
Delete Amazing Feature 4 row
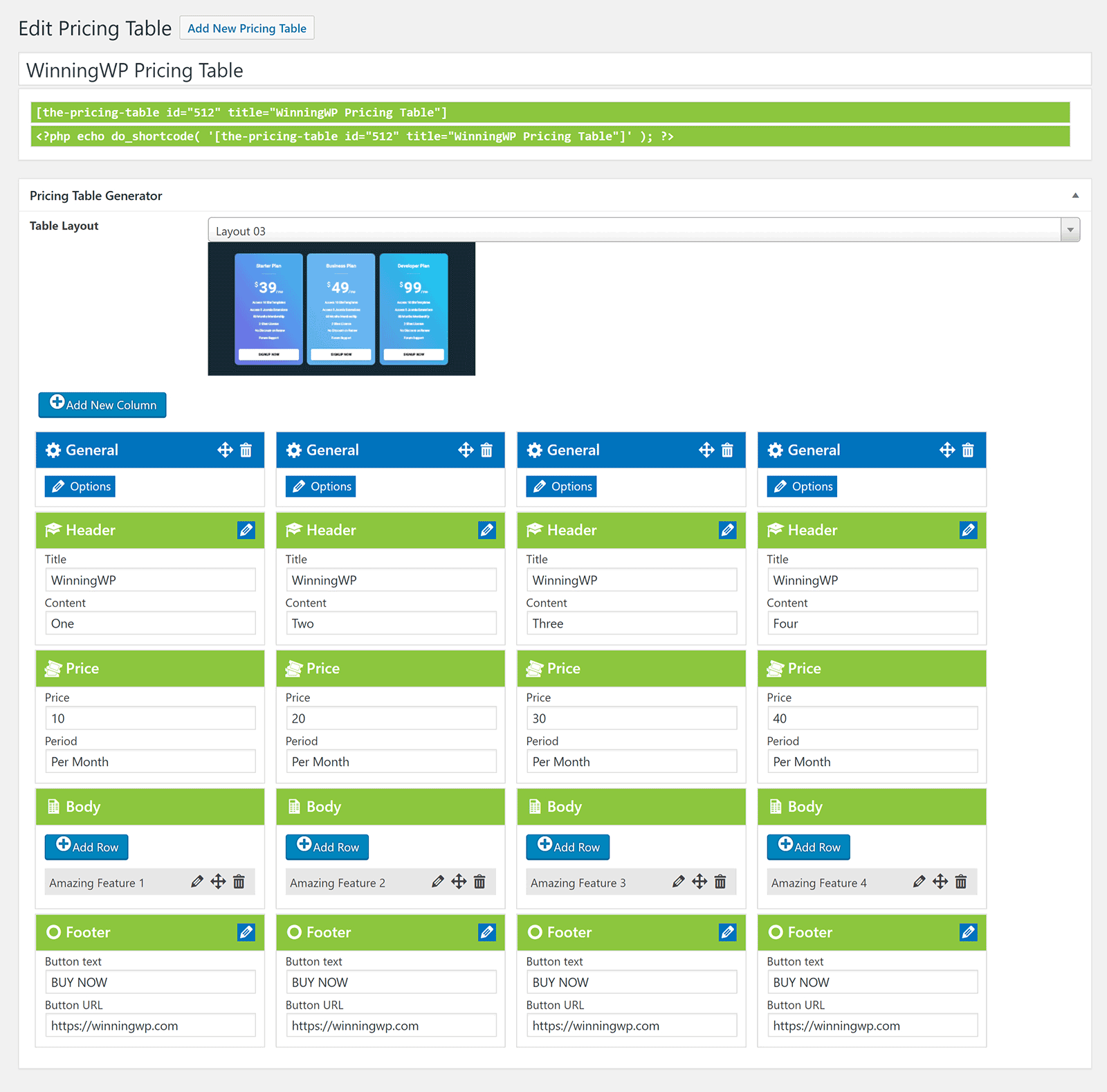point(961,882)
